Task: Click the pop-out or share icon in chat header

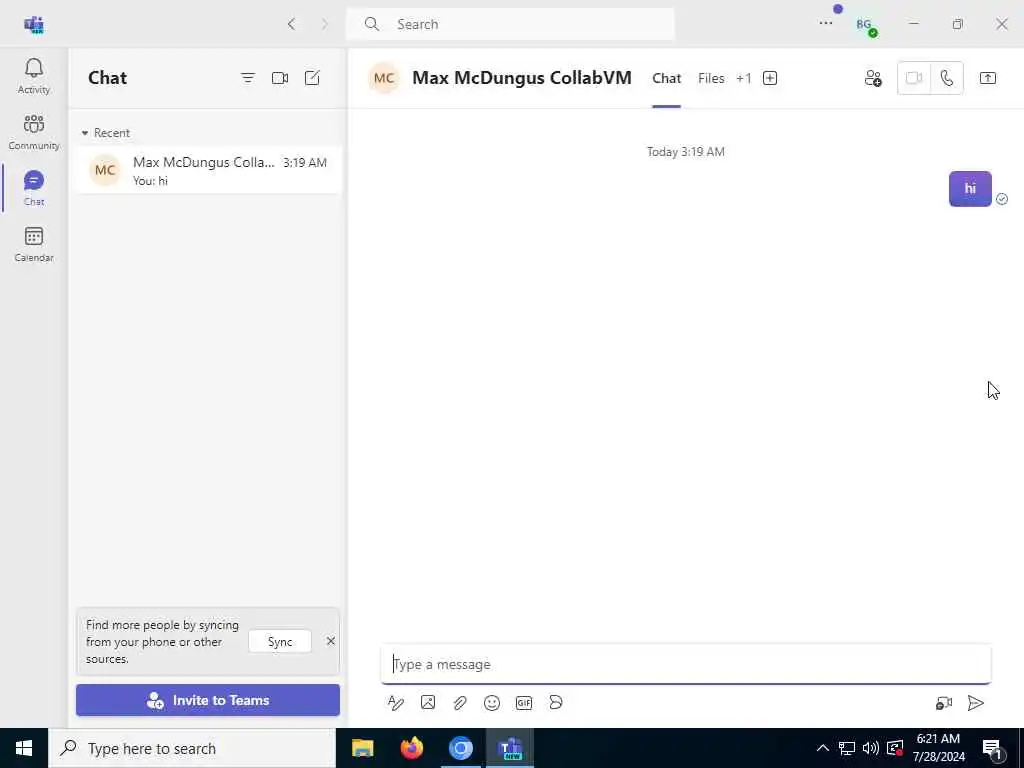Action: pos(987,78)
